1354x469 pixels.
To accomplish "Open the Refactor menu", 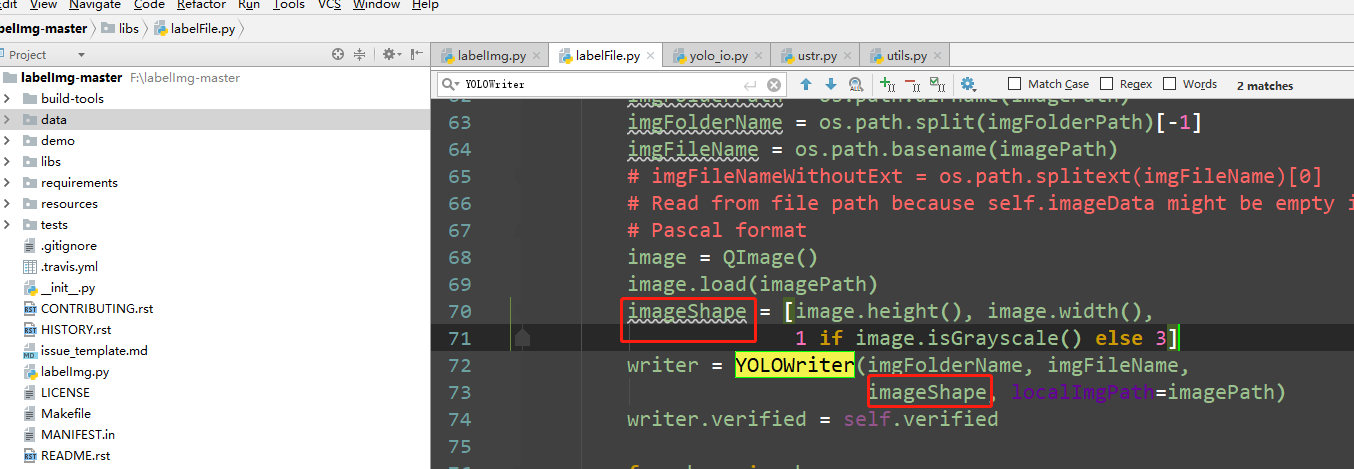I will coord(202,5).
